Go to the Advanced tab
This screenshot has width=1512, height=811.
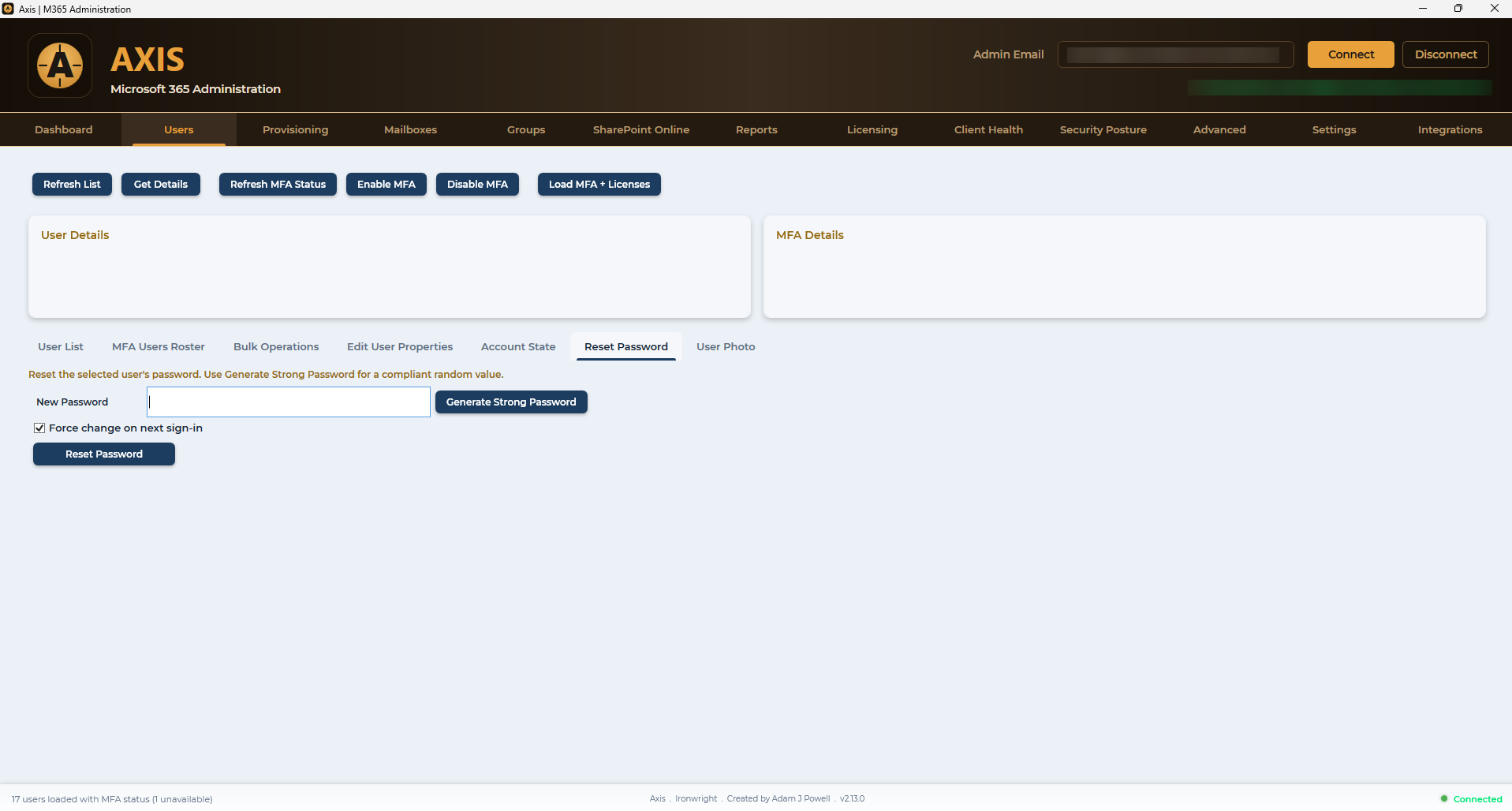tap(1219, 129)
